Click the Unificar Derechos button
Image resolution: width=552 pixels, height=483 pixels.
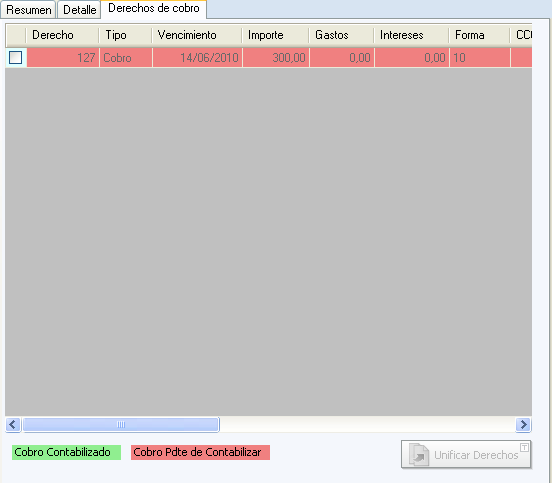[466, 454]
